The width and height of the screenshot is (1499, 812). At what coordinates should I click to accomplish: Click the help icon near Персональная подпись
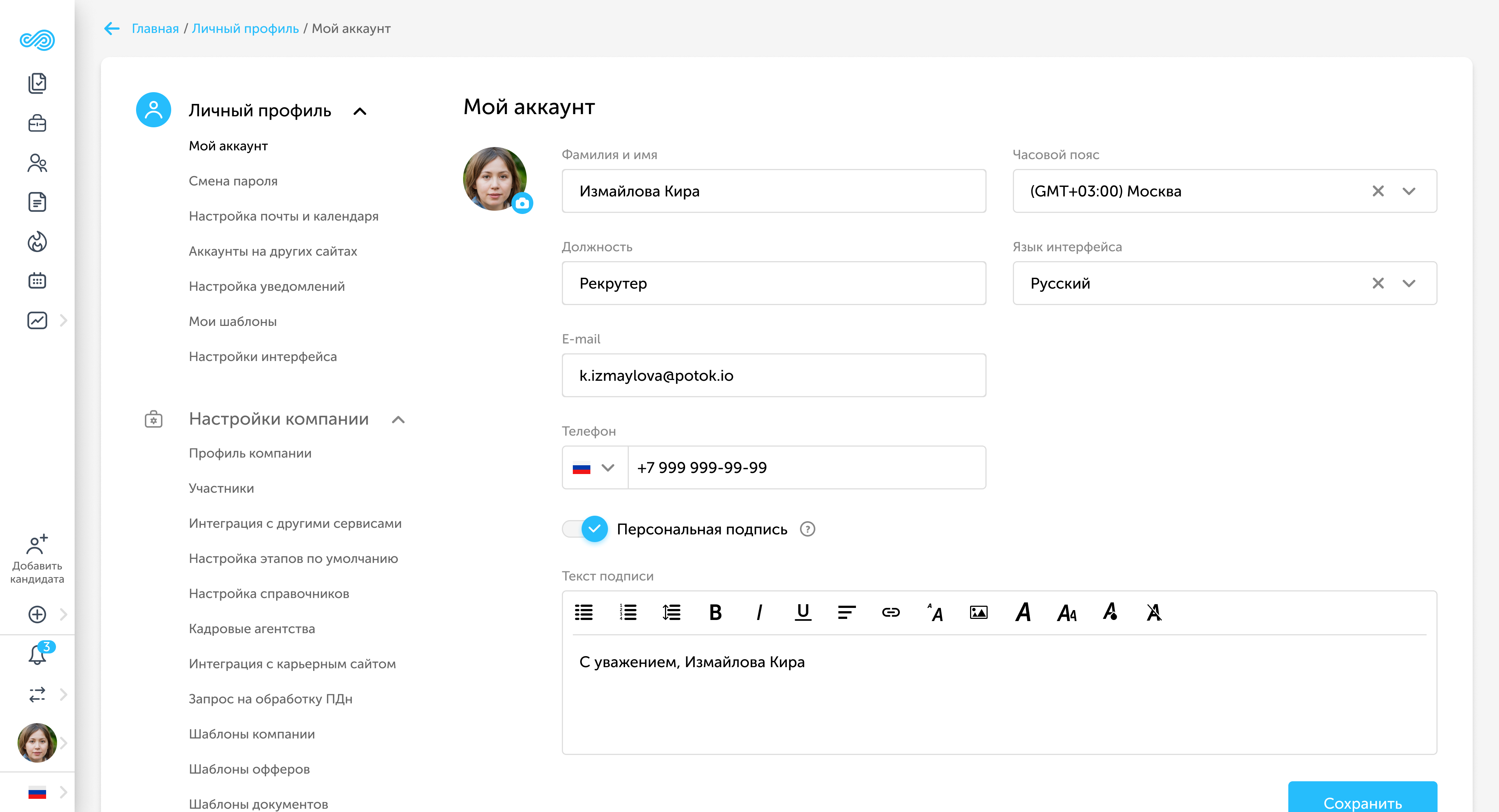pos(807,529)
